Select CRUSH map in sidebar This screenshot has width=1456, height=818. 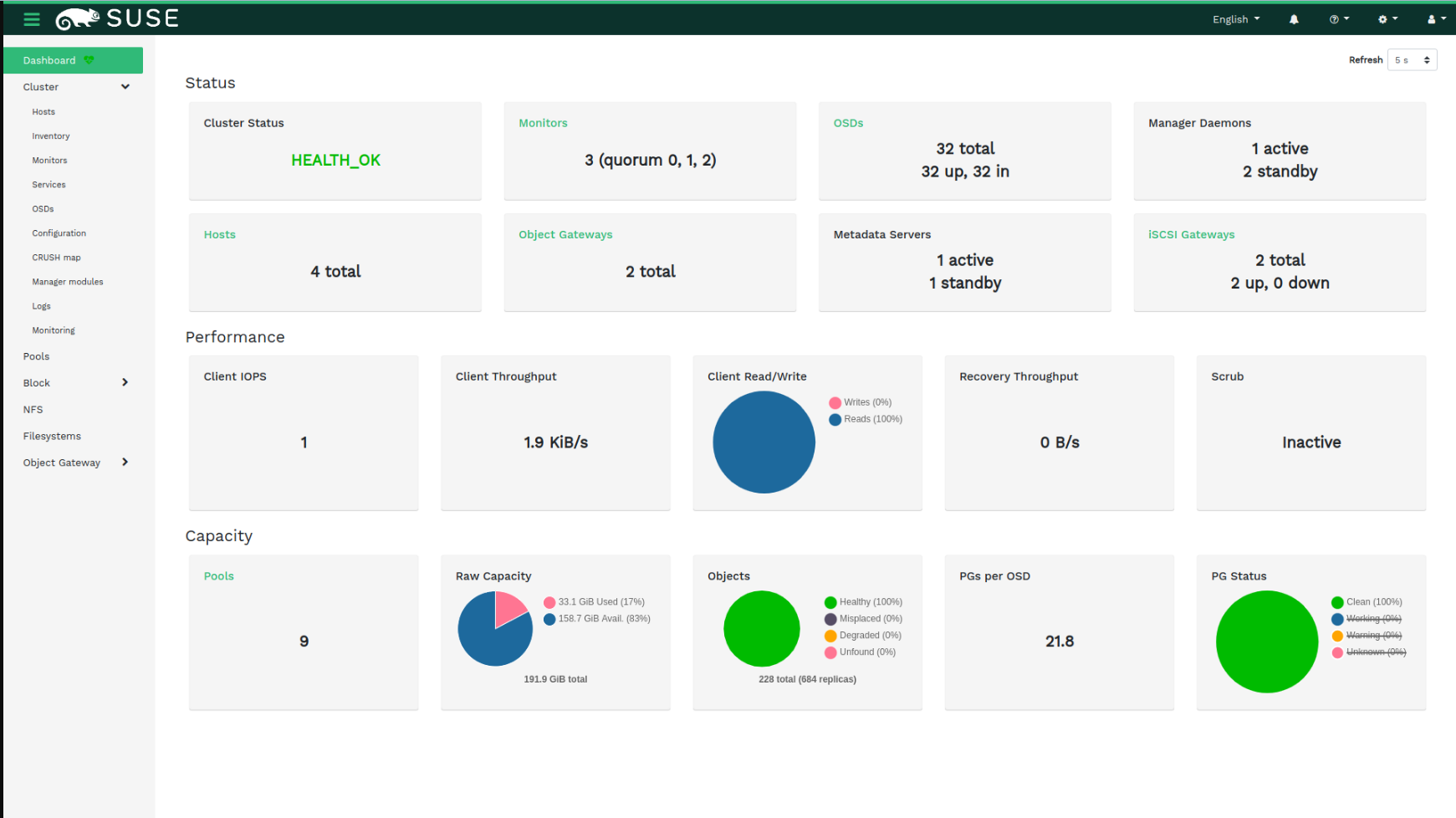click(56, 258)
